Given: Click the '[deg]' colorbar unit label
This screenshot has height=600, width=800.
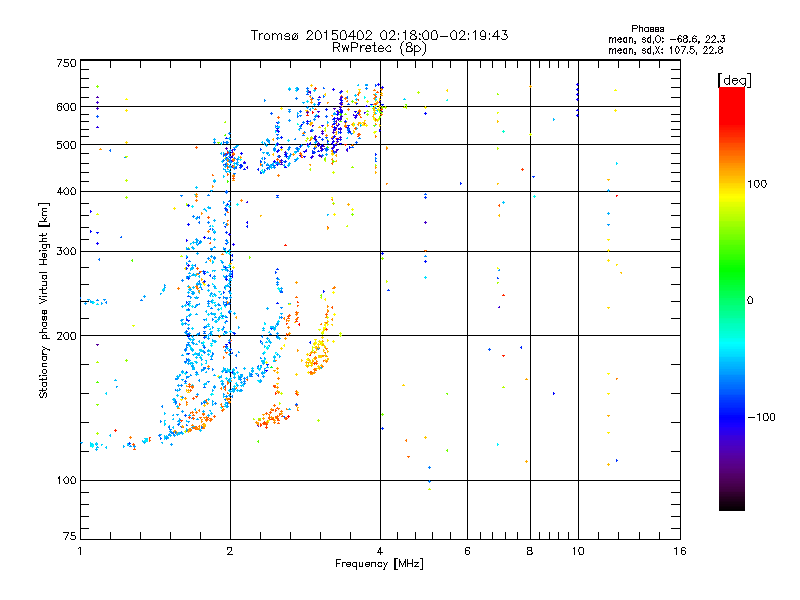Looking at the screenshot, I should tap(734, 80).
